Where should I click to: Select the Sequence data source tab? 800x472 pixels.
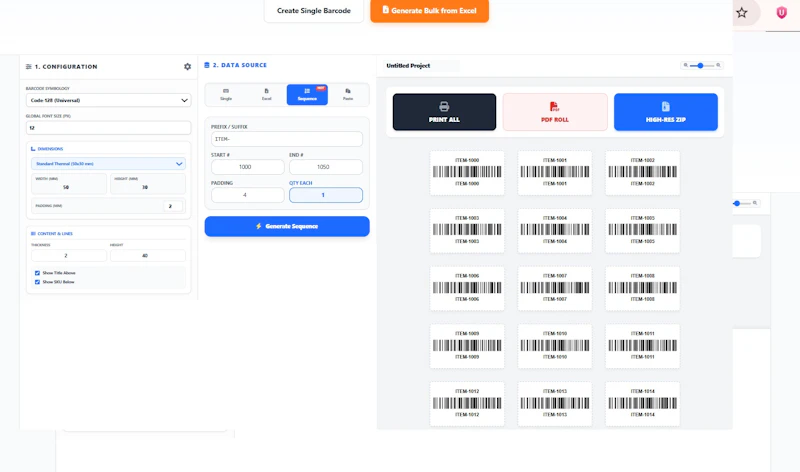click(307, 94)
